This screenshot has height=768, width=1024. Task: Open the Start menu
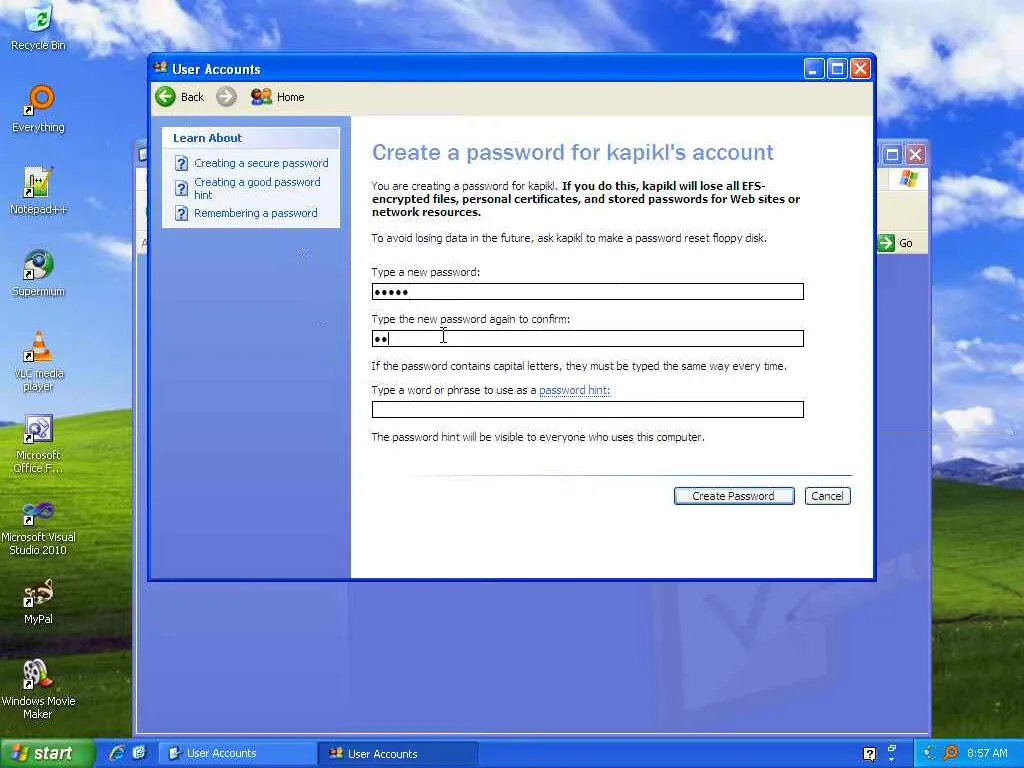pyautogui.click(x=46, y=753)
